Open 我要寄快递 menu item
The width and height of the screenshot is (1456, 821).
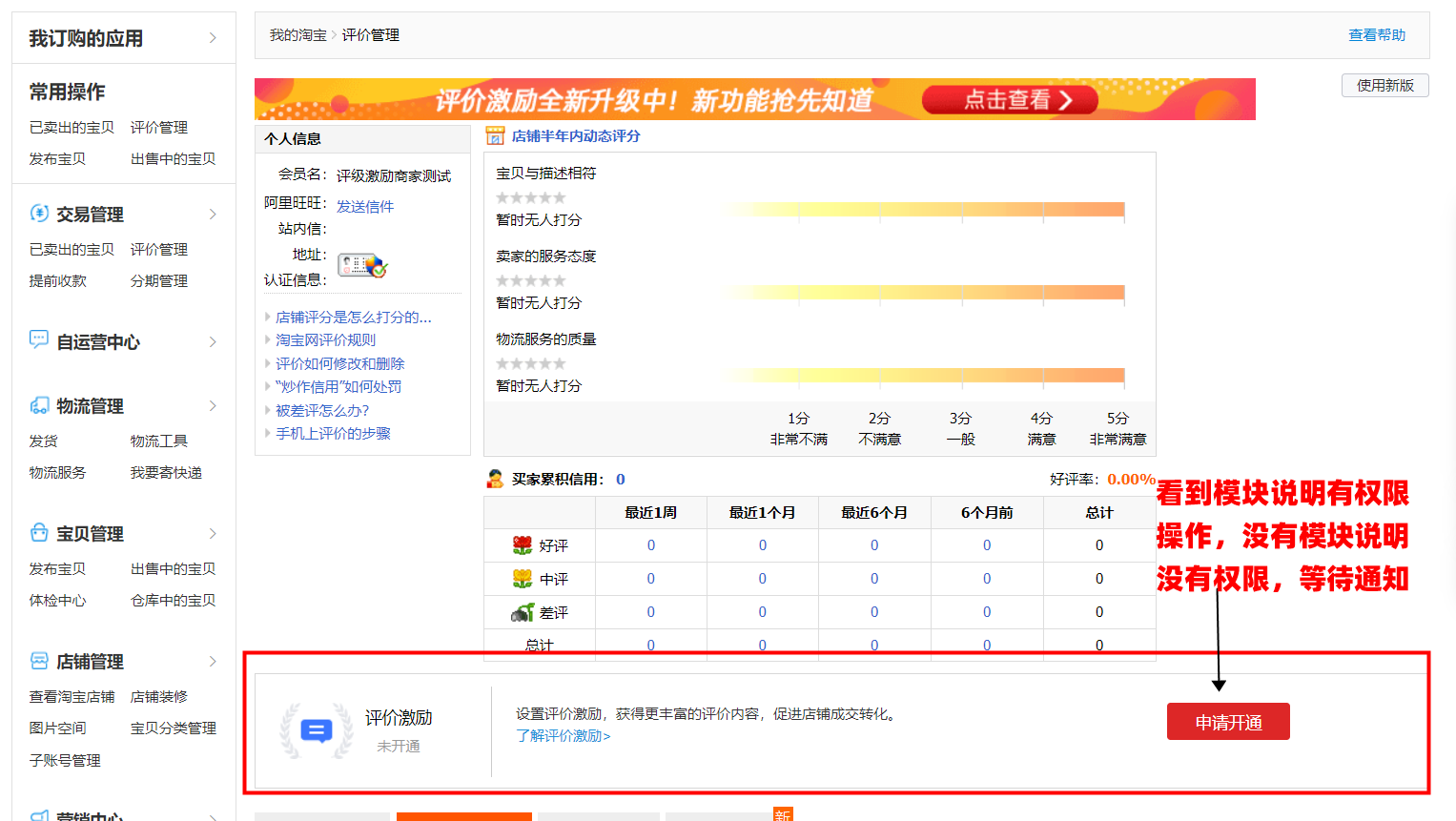pyautogui.click(x=166, y=472)
